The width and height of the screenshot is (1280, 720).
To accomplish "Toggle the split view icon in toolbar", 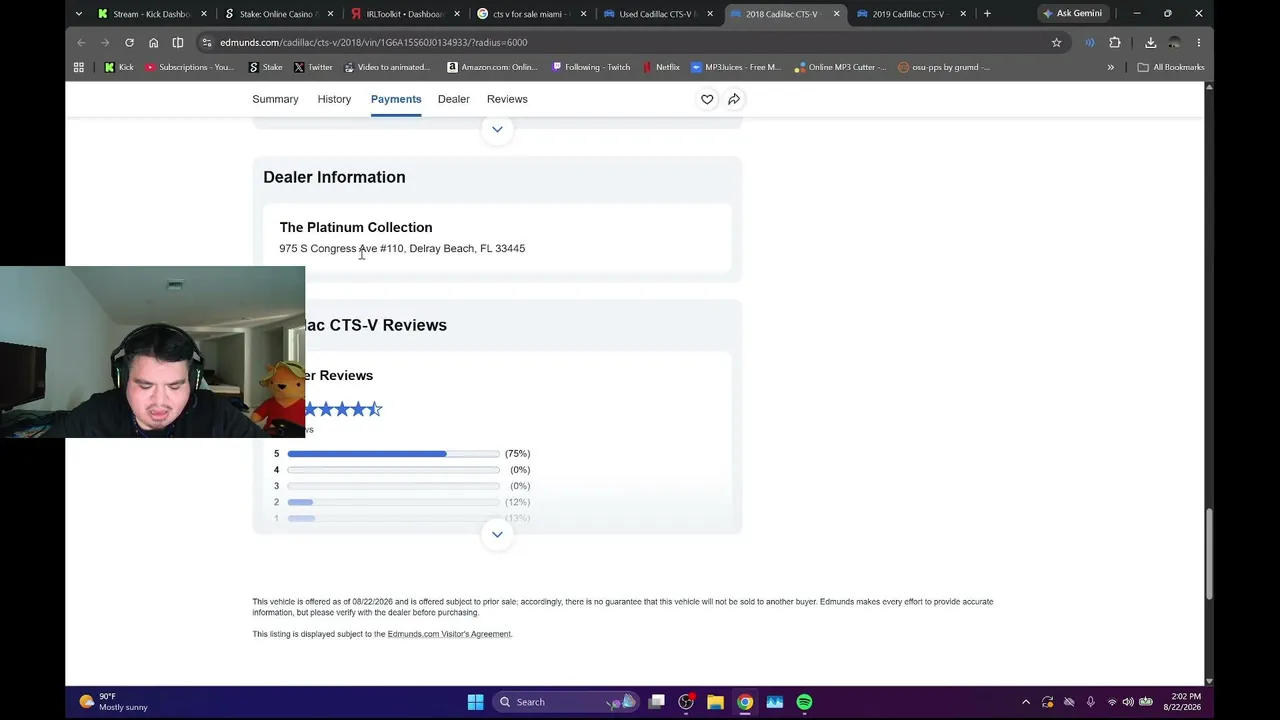I will 178,42.
